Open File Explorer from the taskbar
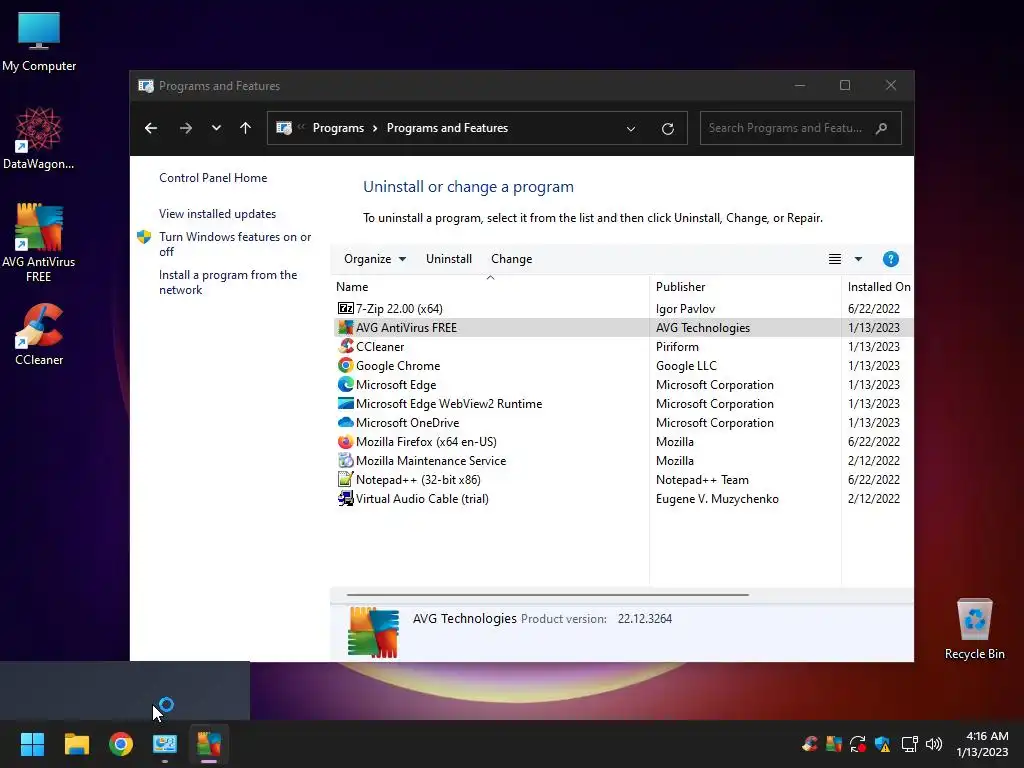 pyautogui.click(x=76, y=744)
